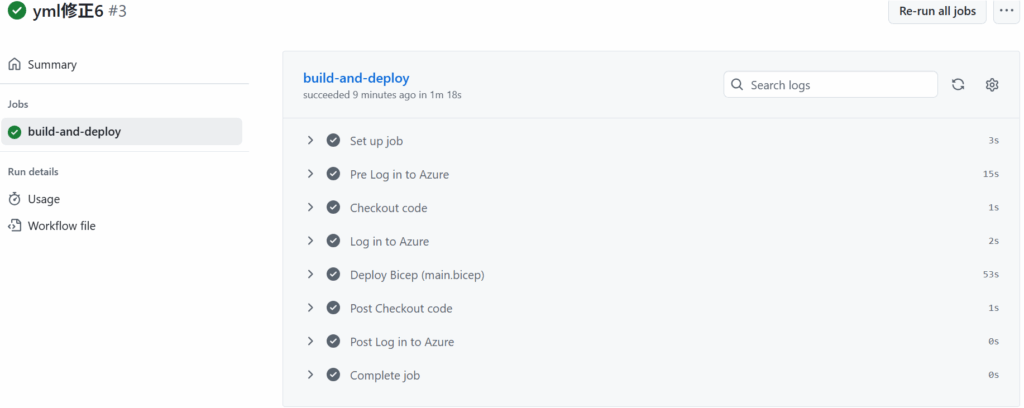Select Summary in the sidebar

click(x=52, y=65)
